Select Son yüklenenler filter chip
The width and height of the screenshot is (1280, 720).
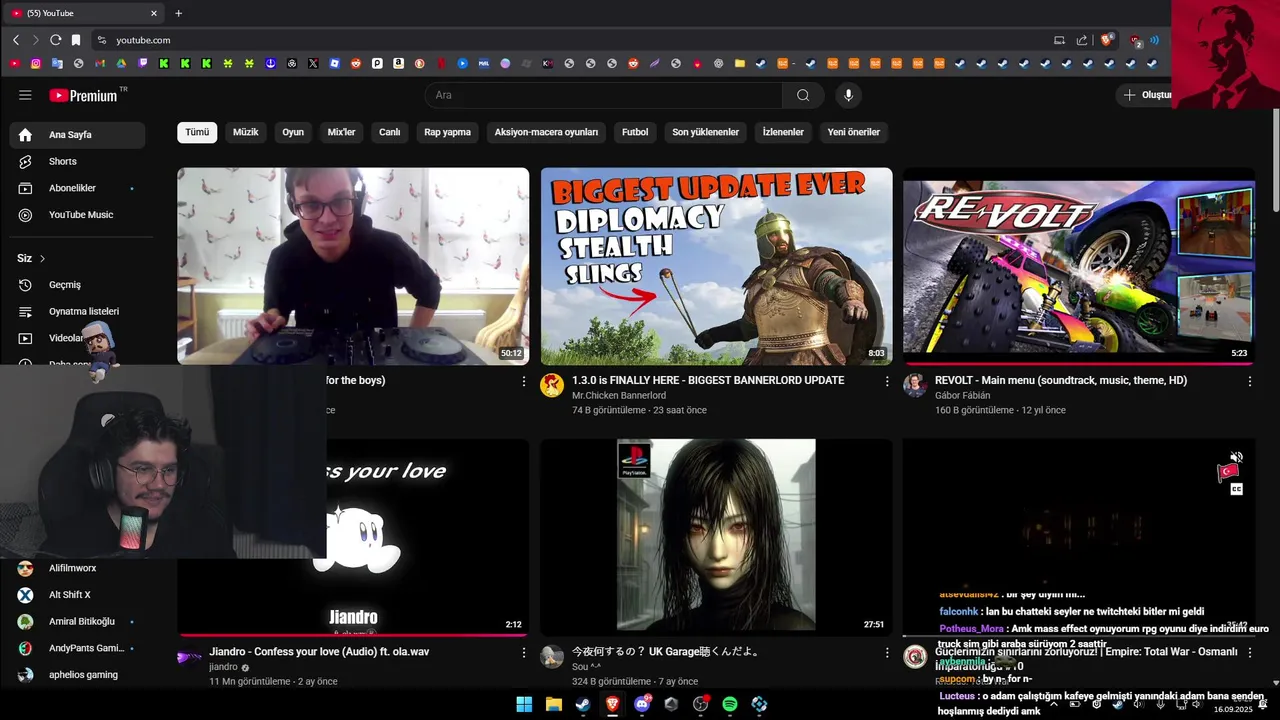coord(705,132)
